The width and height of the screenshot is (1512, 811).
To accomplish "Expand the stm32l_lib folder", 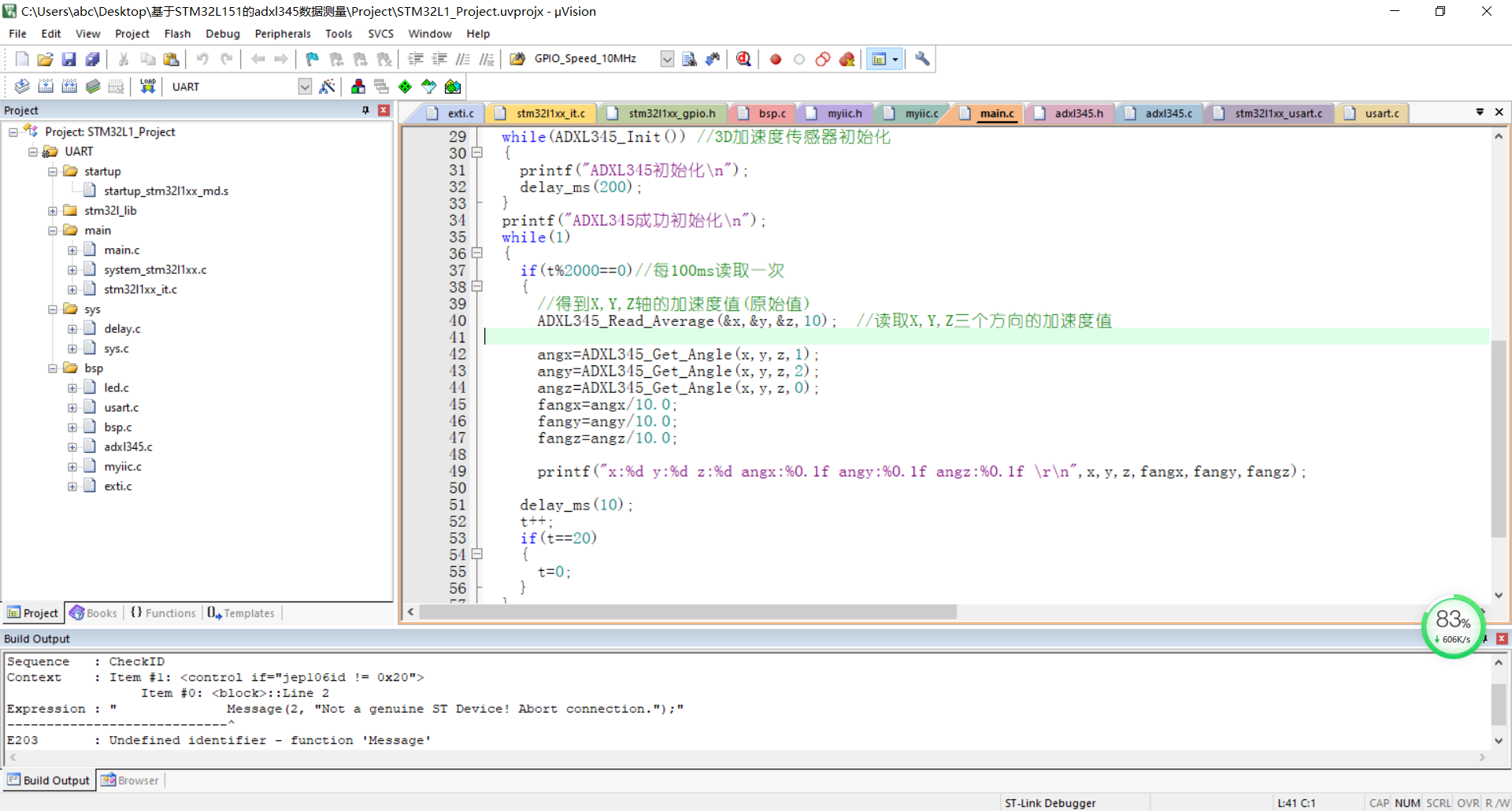I will (53, 211).
